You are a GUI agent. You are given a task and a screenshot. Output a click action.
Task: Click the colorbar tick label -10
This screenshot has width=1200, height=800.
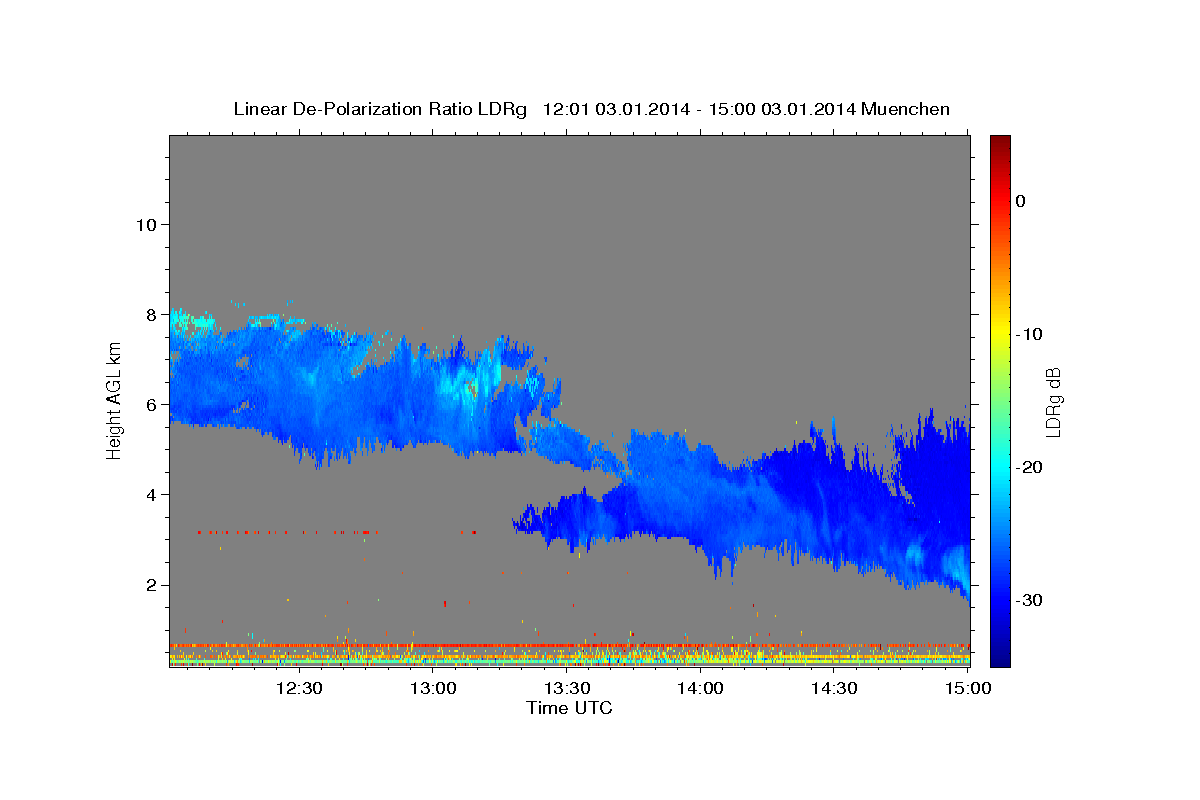pyautogui.click(x=1029, y=334)
